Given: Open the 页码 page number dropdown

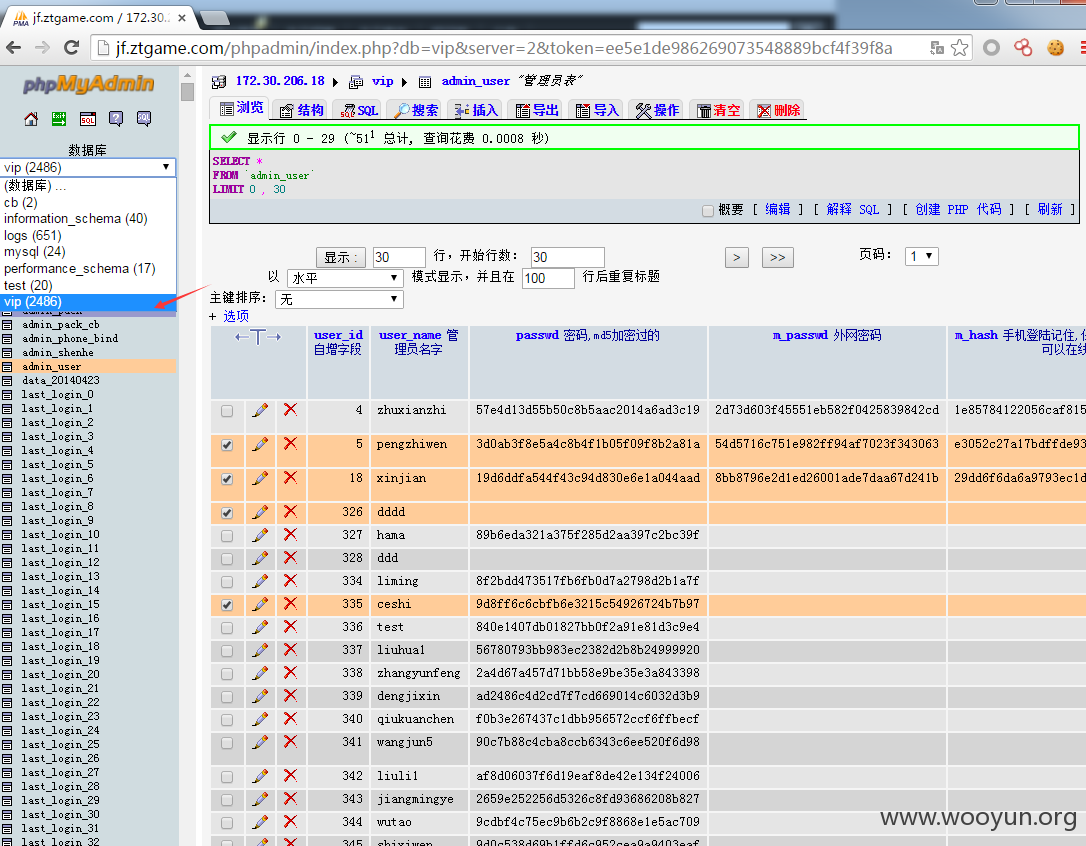Looking at the screenshot, I should click(x=921, y=256).
